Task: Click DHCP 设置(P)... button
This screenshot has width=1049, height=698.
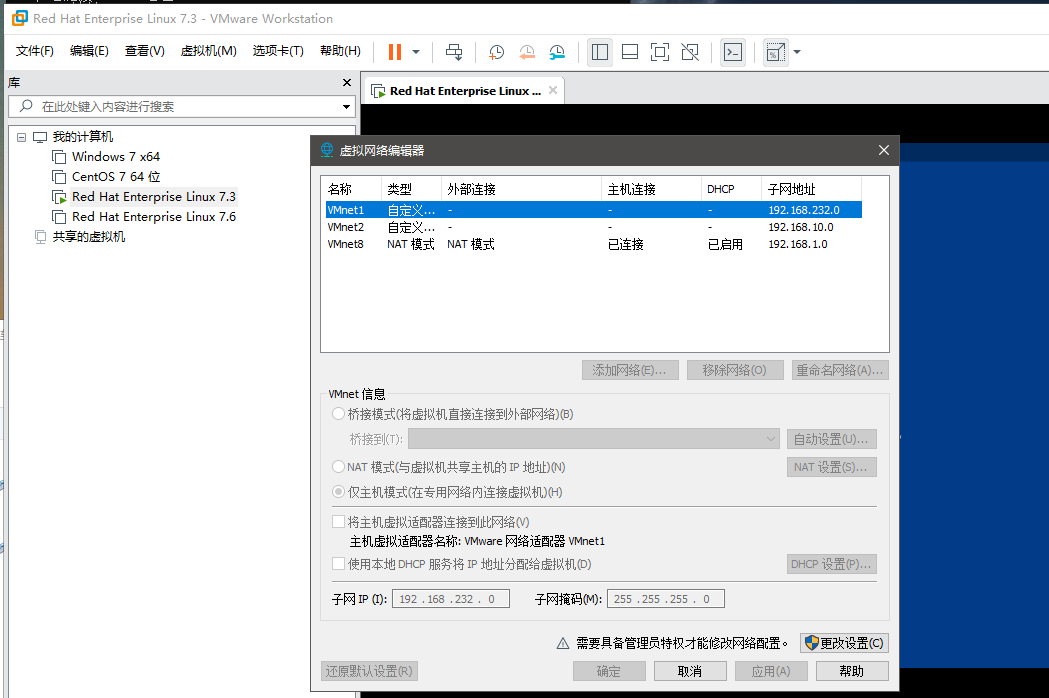Action: (832, 564)
